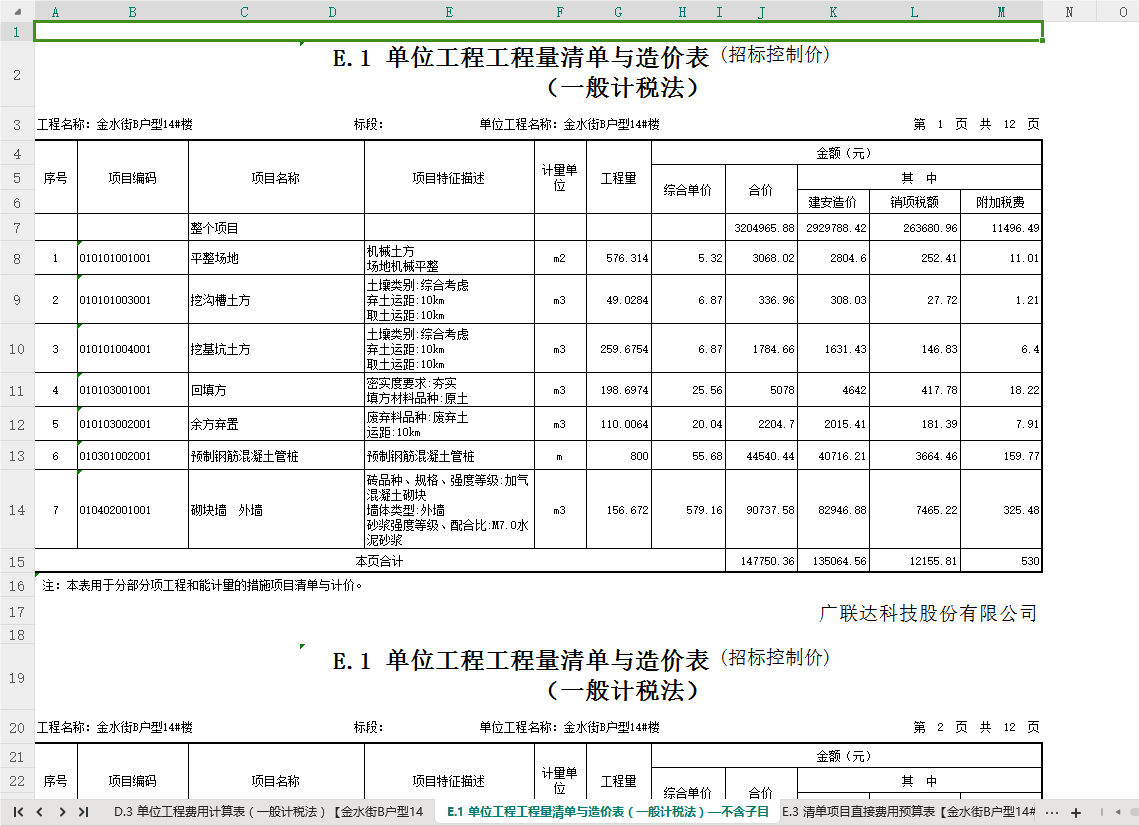The width and height of the screenshot is (1139, 826).
Task: Switch to the E.3 清单项目直接费用预算表 tab
Action: click(x=908, y=811)
